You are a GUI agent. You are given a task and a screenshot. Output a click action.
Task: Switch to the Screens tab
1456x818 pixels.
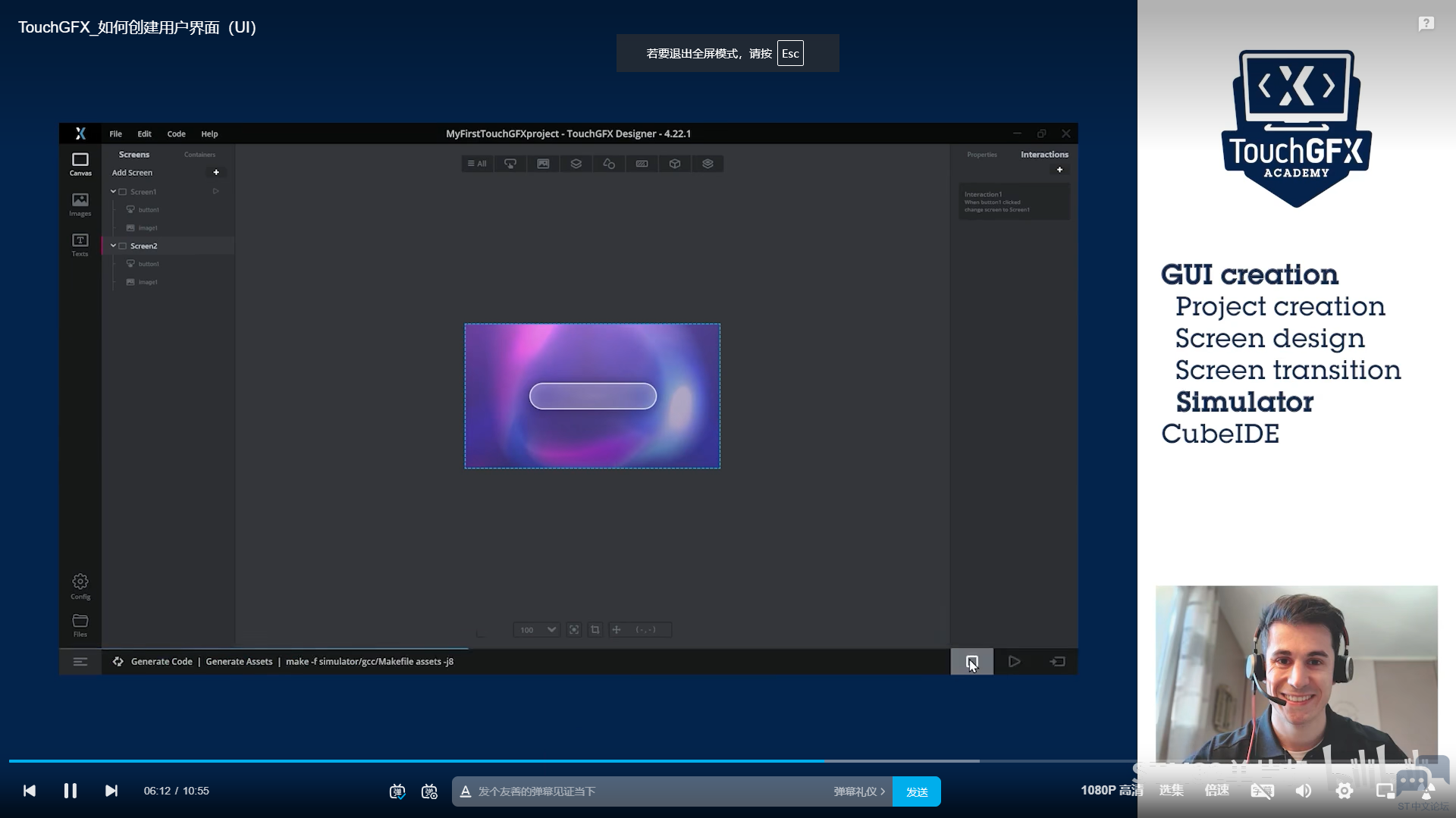134,155
